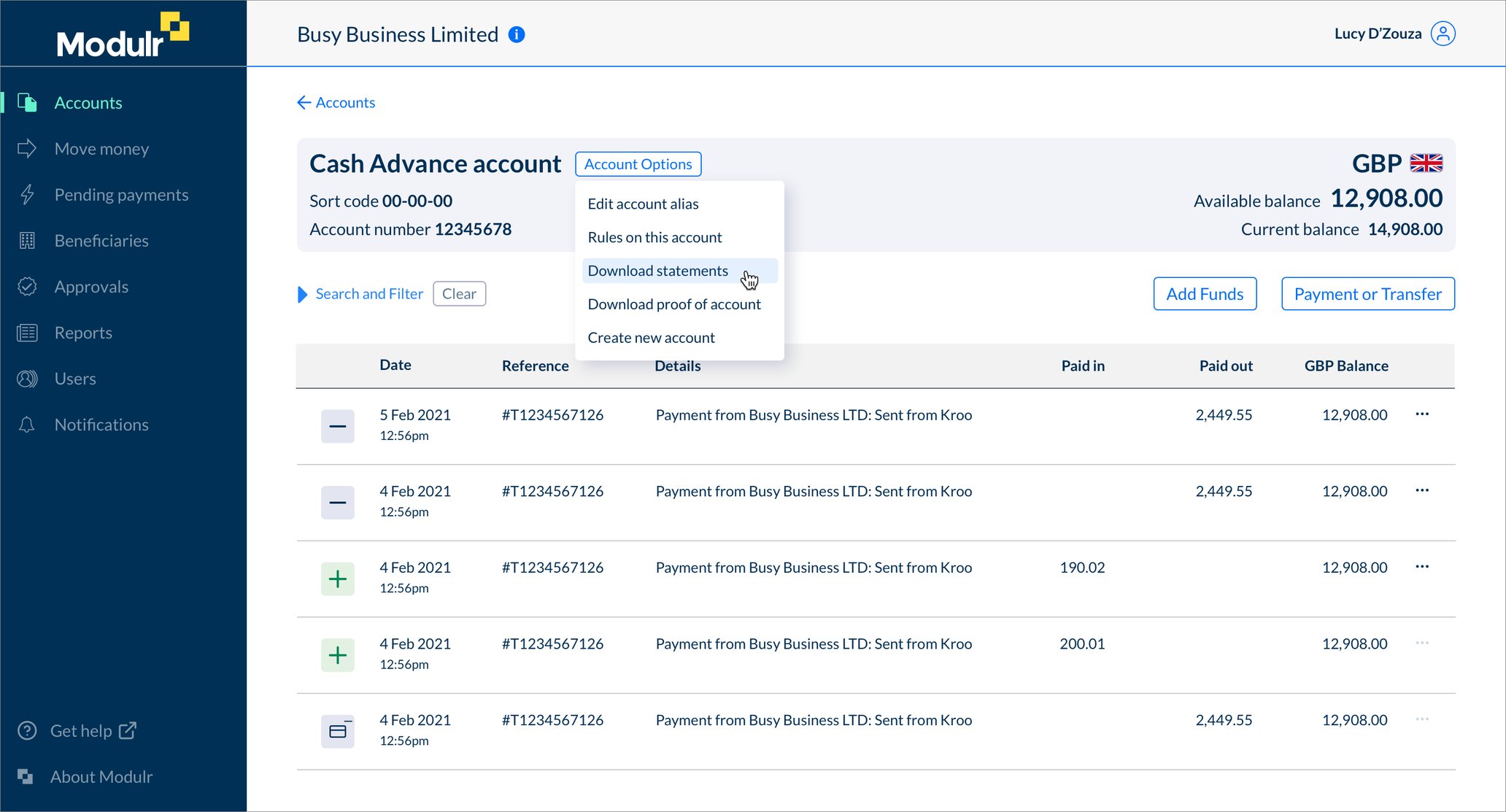Click the Cash Advance account title
Viewport: 1506px width, 812px height.
(x=436, y=164)
